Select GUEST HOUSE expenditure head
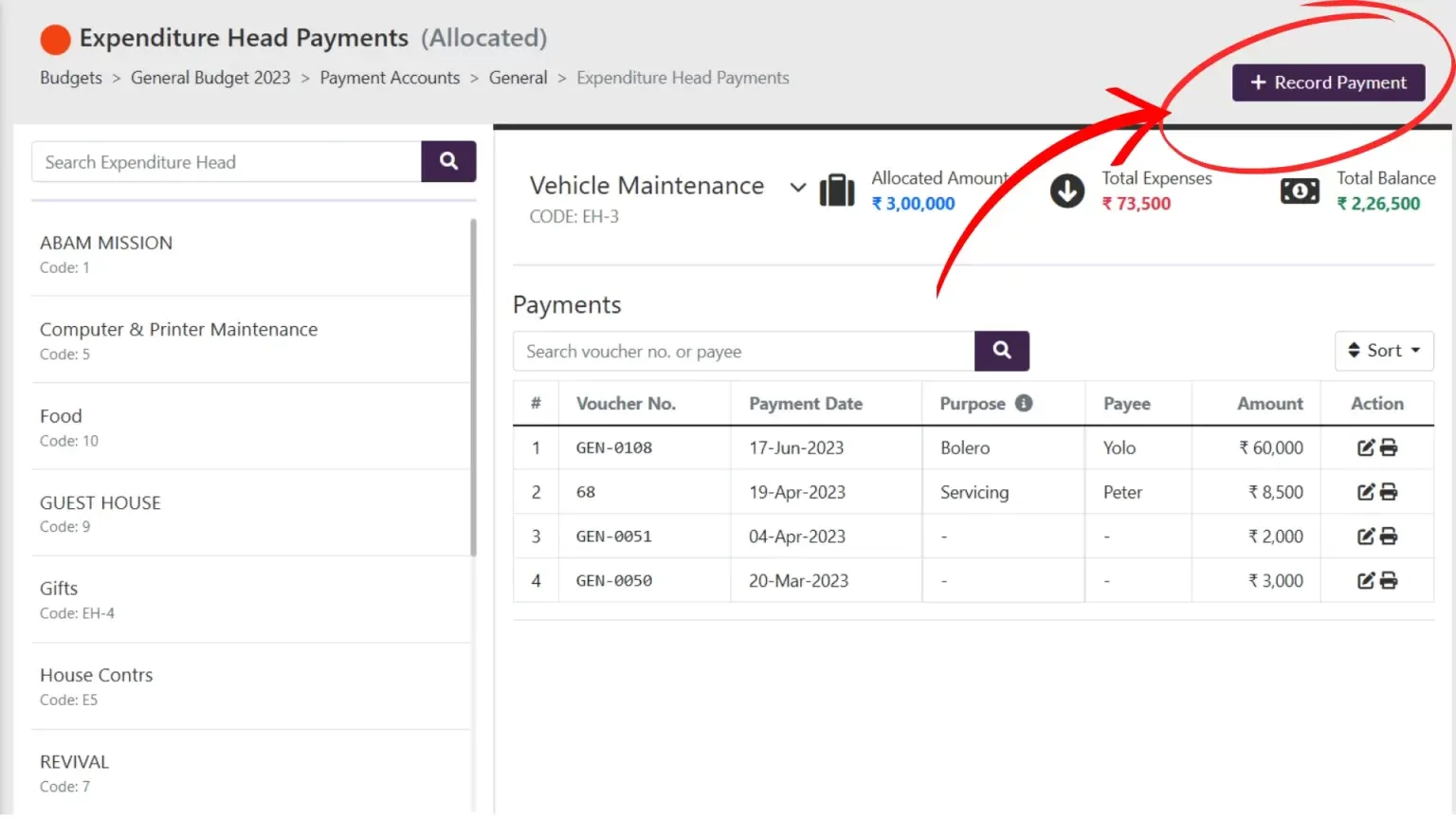This screenshot has height=819, width=1456. [251, 513]
